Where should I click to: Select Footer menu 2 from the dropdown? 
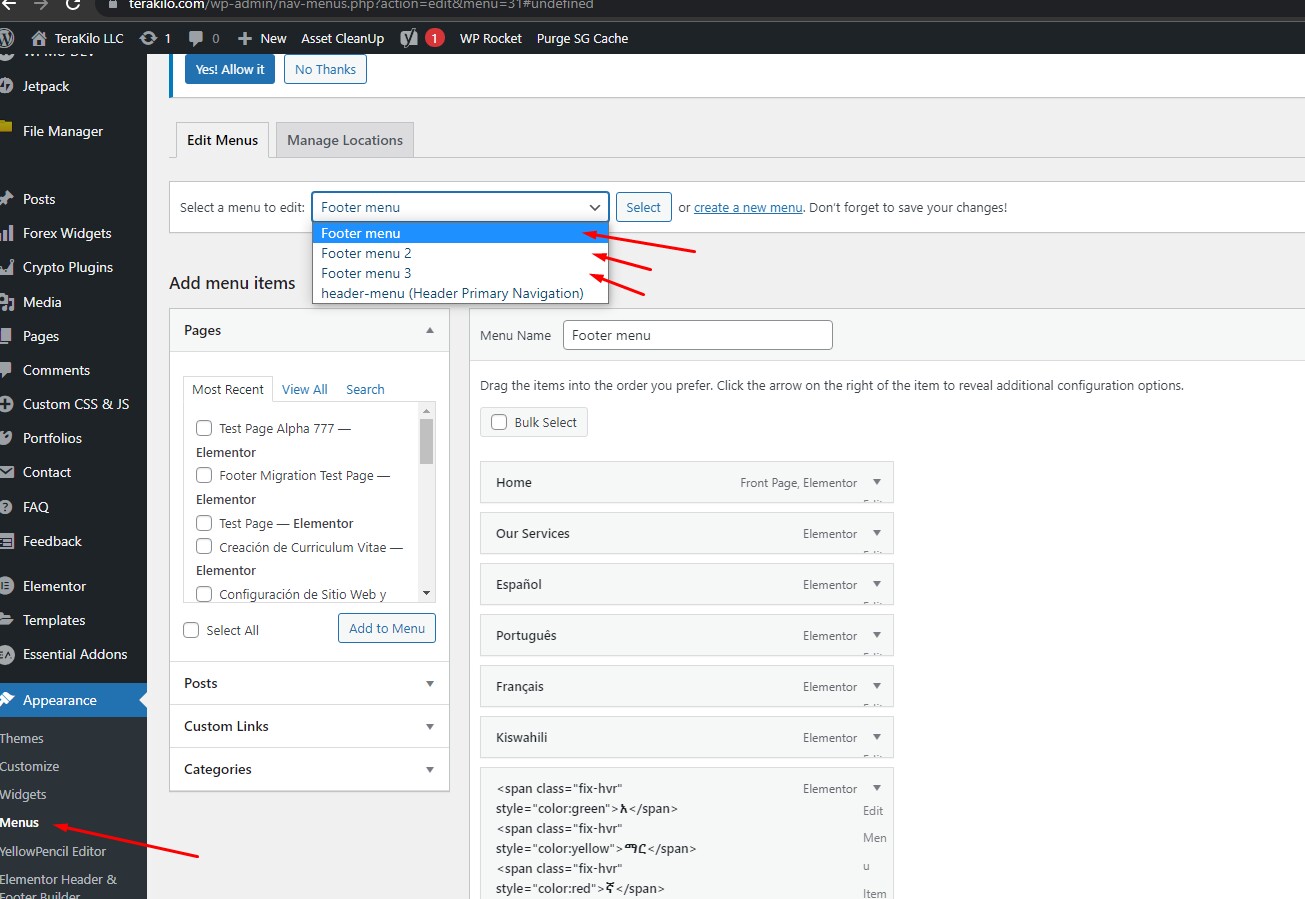(366, 253)
